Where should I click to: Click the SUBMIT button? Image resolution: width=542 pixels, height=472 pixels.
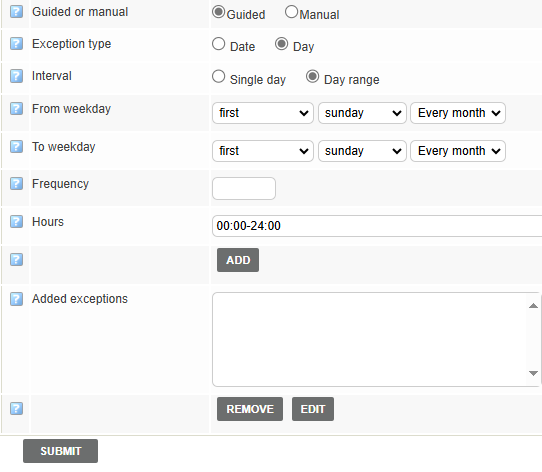coord(60,451)
